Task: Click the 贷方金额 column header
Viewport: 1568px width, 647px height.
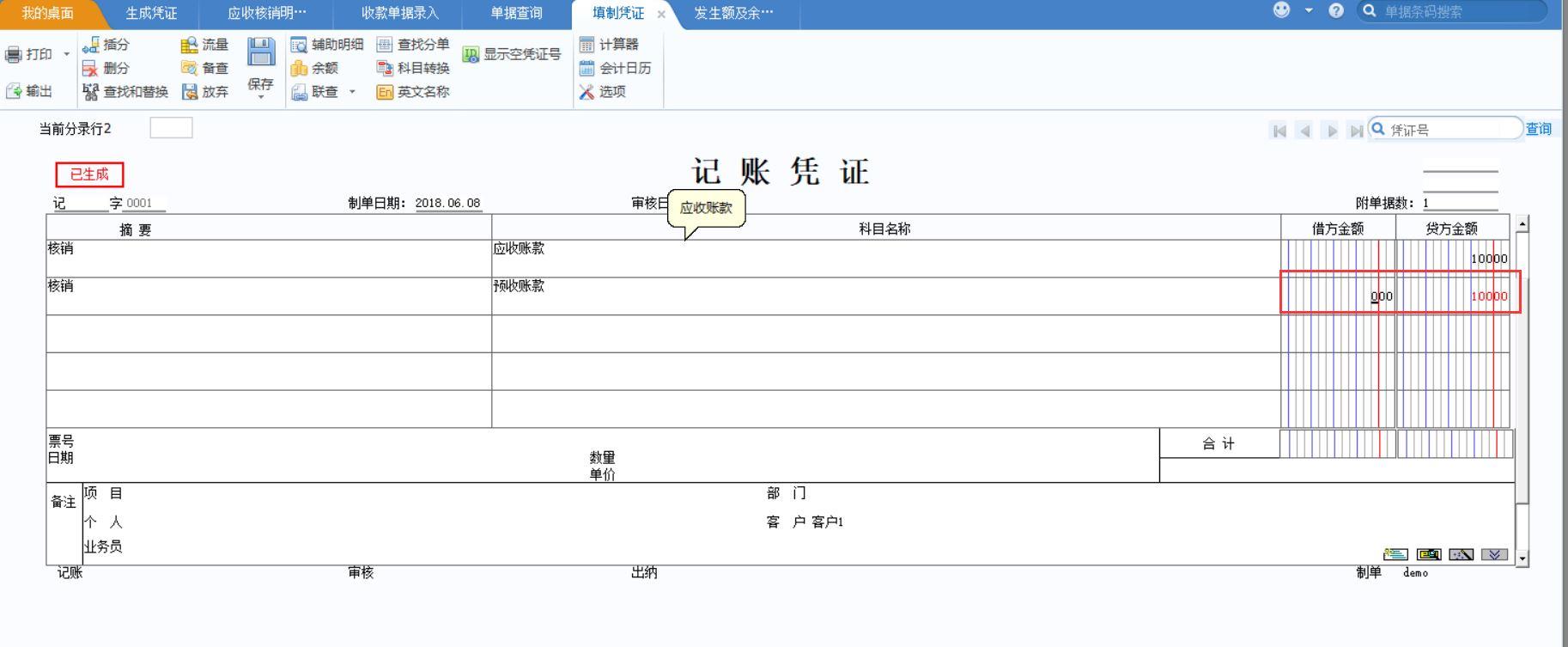Action: (x=1452, y=228)
